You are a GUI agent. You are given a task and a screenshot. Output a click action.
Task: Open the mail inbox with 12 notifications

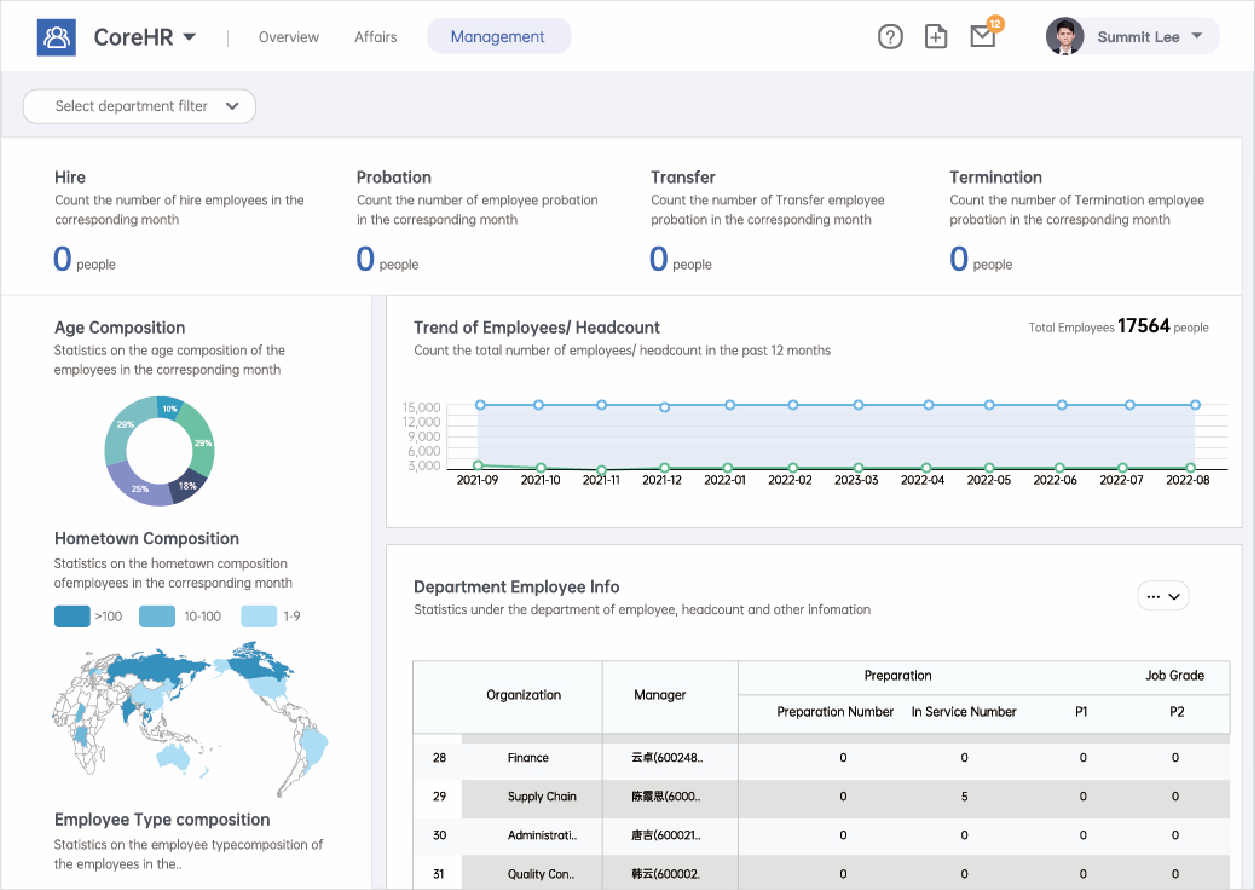(x=983, y=36)
